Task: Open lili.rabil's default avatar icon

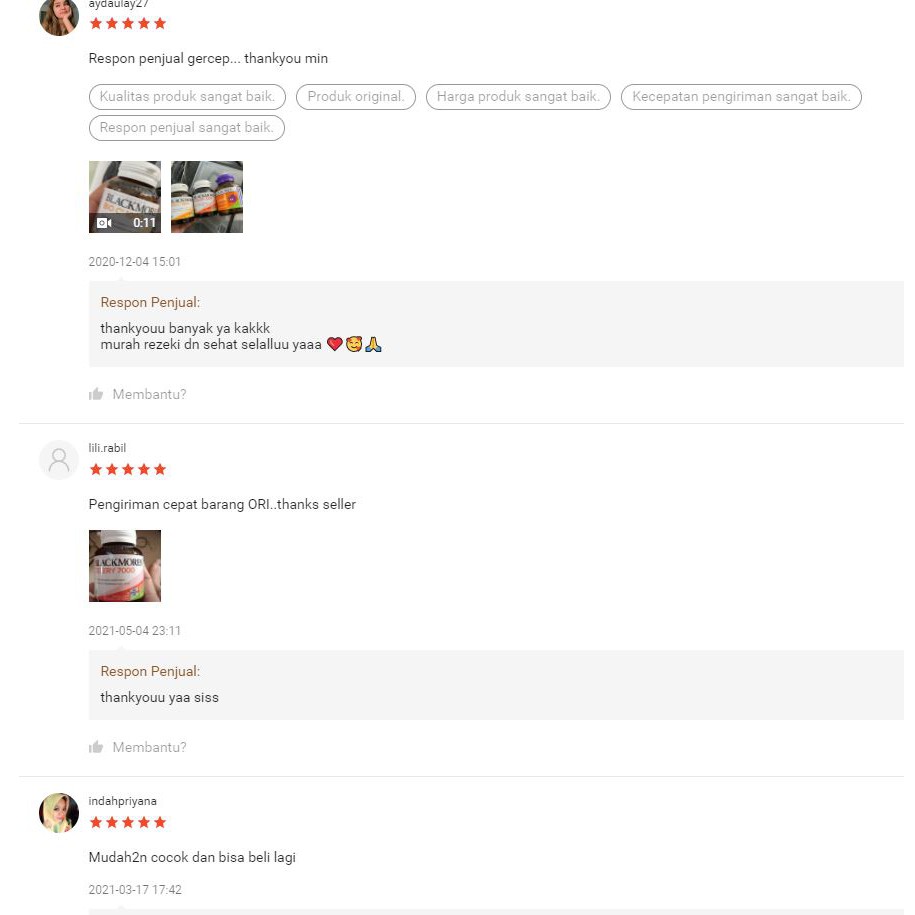Action: (59, 460)
